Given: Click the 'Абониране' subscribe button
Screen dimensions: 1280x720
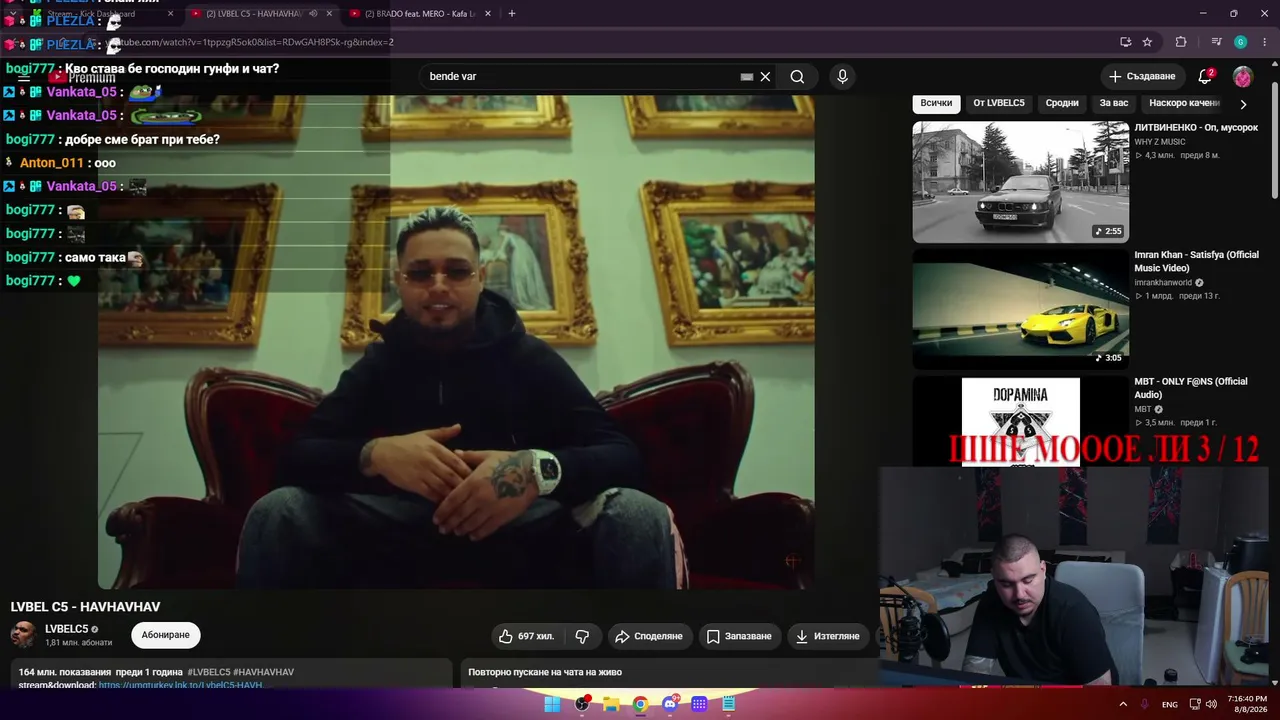Looking at the screenshot, I should (x=166, y=635).
